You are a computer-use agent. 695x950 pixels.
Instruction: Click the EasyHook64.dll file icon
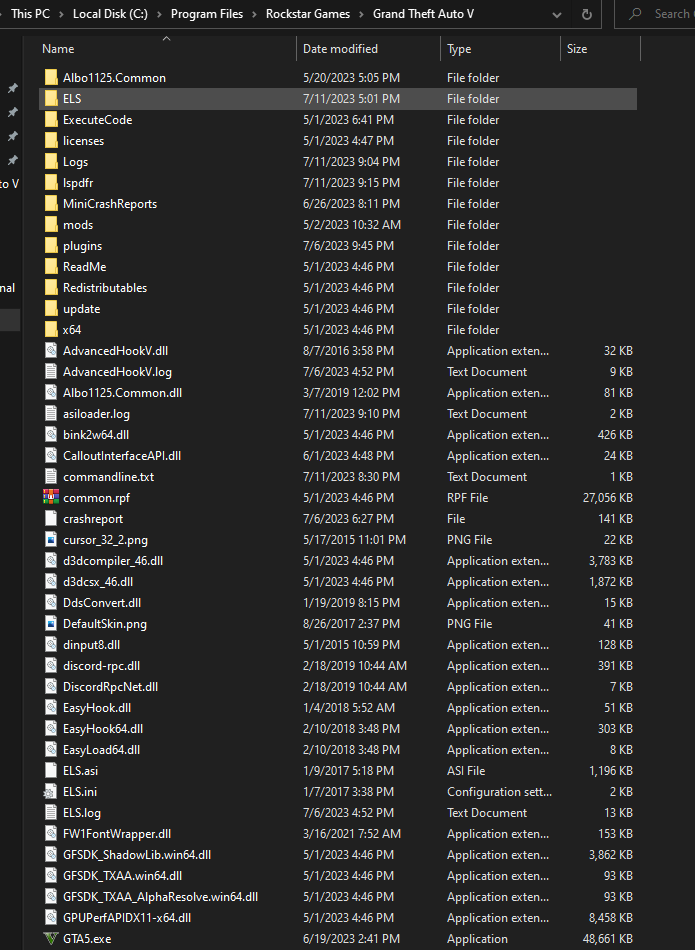pyautogui.click(x=52, y=729)
